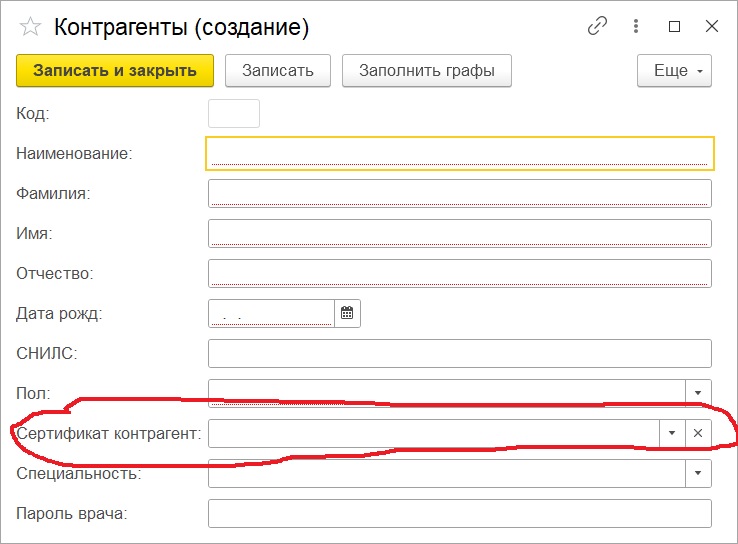Click Заполнить графы button

(x=427, y=71)
